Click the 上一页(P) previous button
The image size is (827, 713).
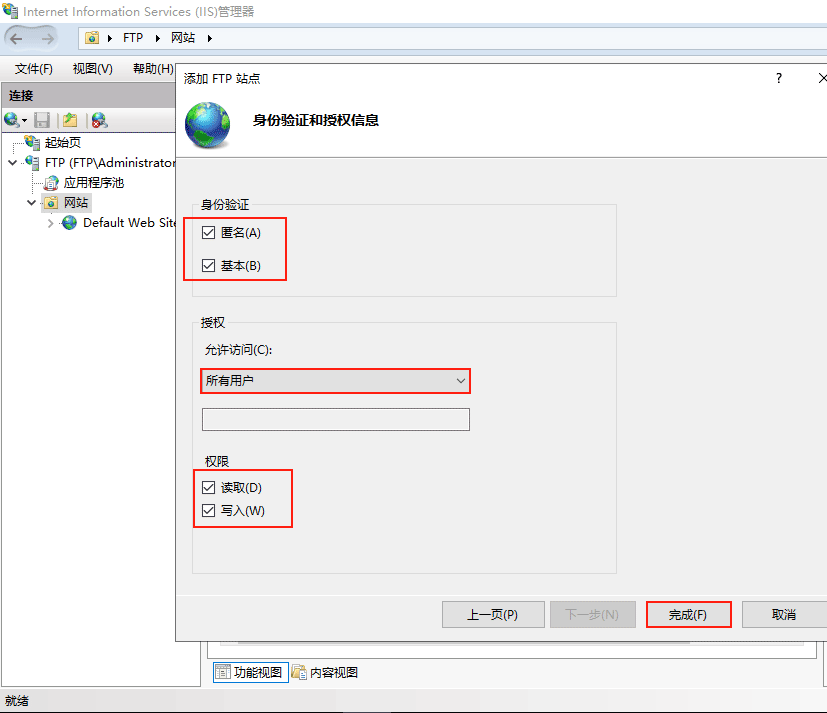click(493, 614)
